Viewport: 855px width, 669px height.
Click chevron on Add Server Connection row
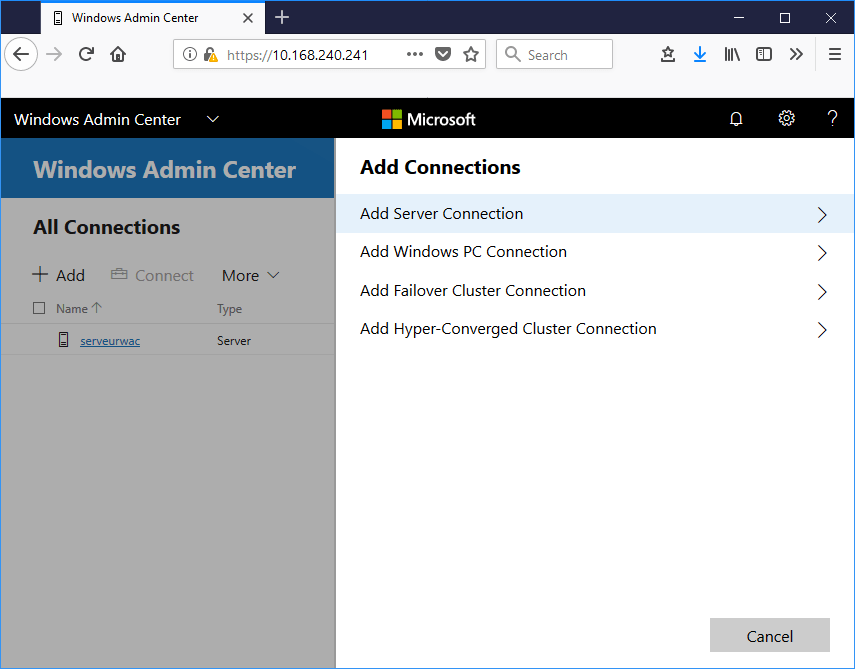pyautogui.click(x=822, y=214)
